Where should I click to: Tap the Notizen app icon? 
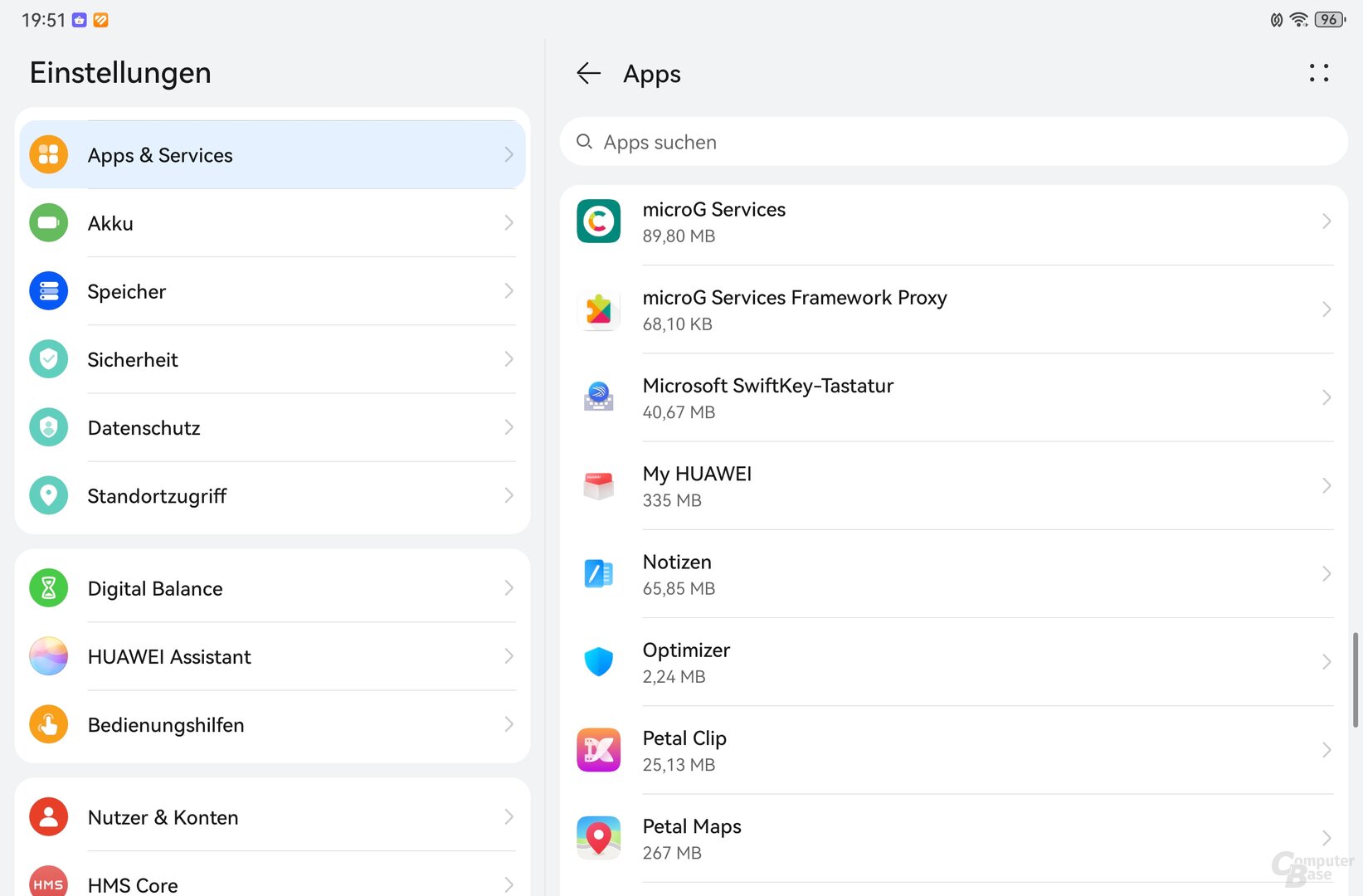point(598,573)
